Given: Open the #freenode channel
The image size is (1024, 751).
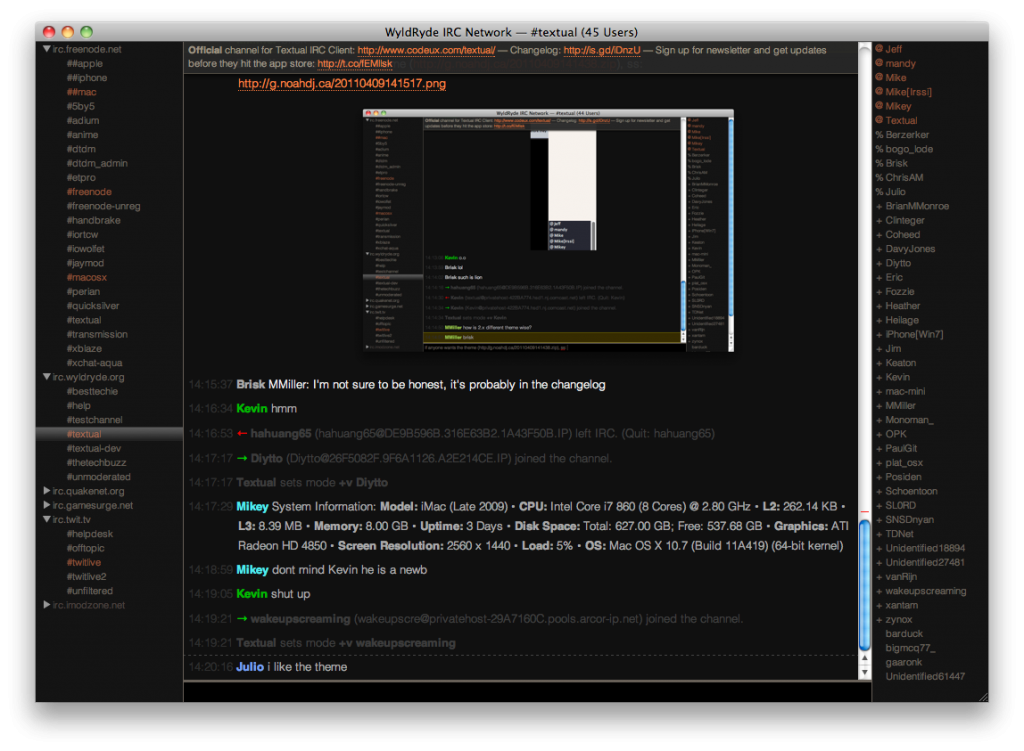Looking at the screenshot, I should (x=89, y=191).
